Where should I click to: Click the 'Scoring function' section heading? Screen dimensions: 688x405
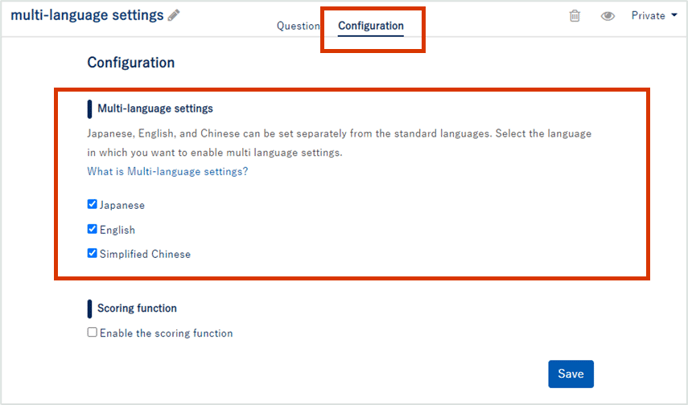(137, 308)
